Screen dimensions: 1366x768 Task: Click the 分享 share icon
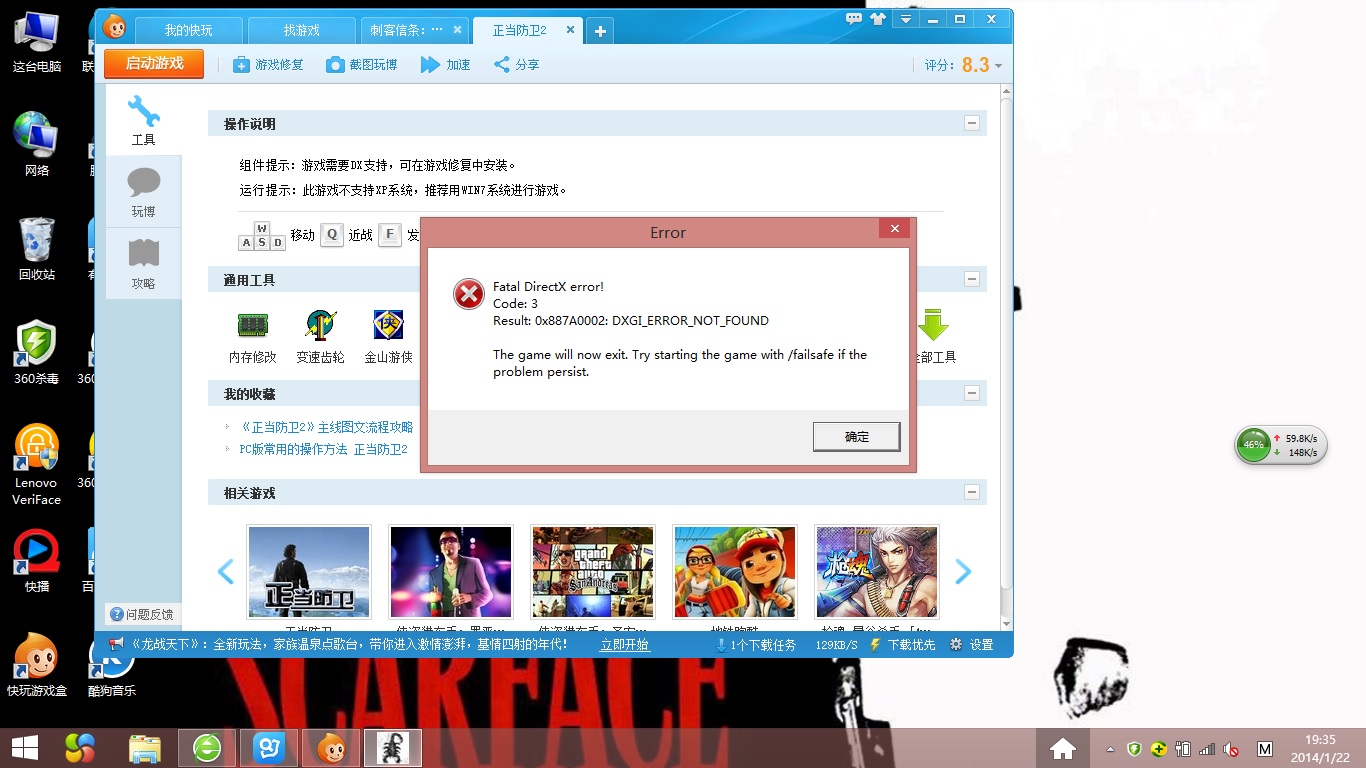coord(516,64)
